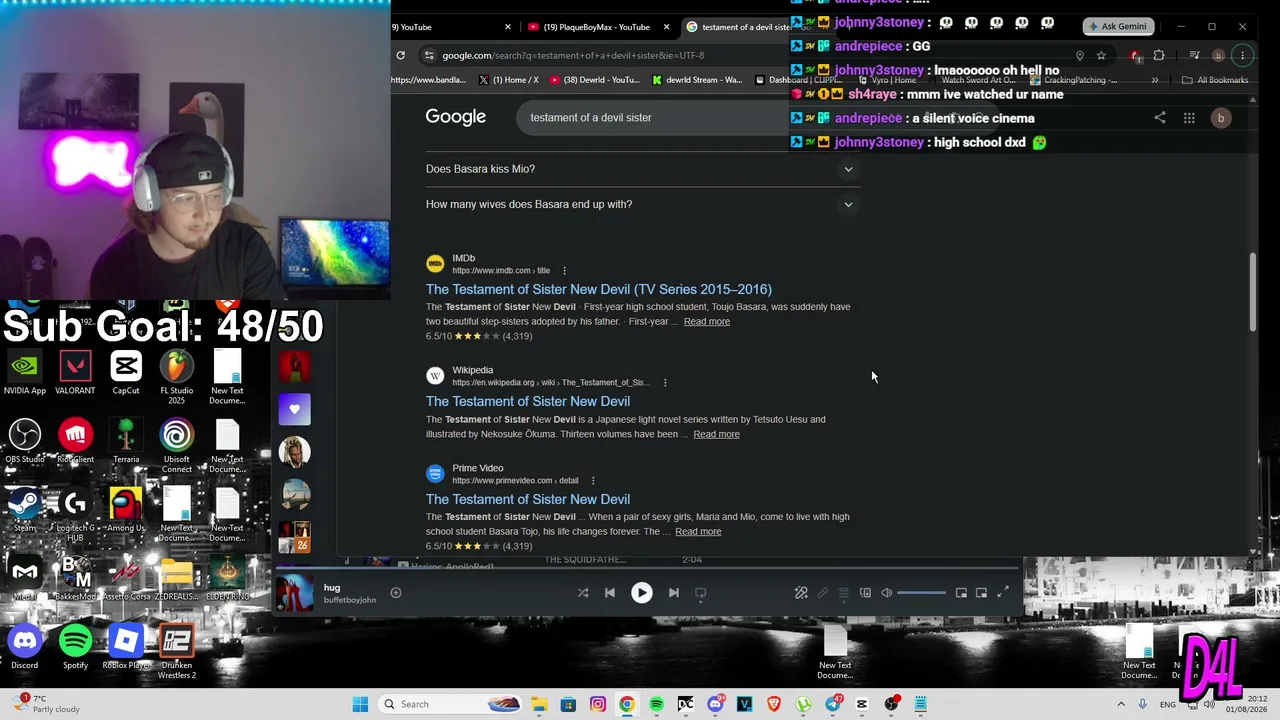This screenshot has width=1280, height=720.
Task: Click Read more on IMDb snippet
Action: tap(707, 322)
